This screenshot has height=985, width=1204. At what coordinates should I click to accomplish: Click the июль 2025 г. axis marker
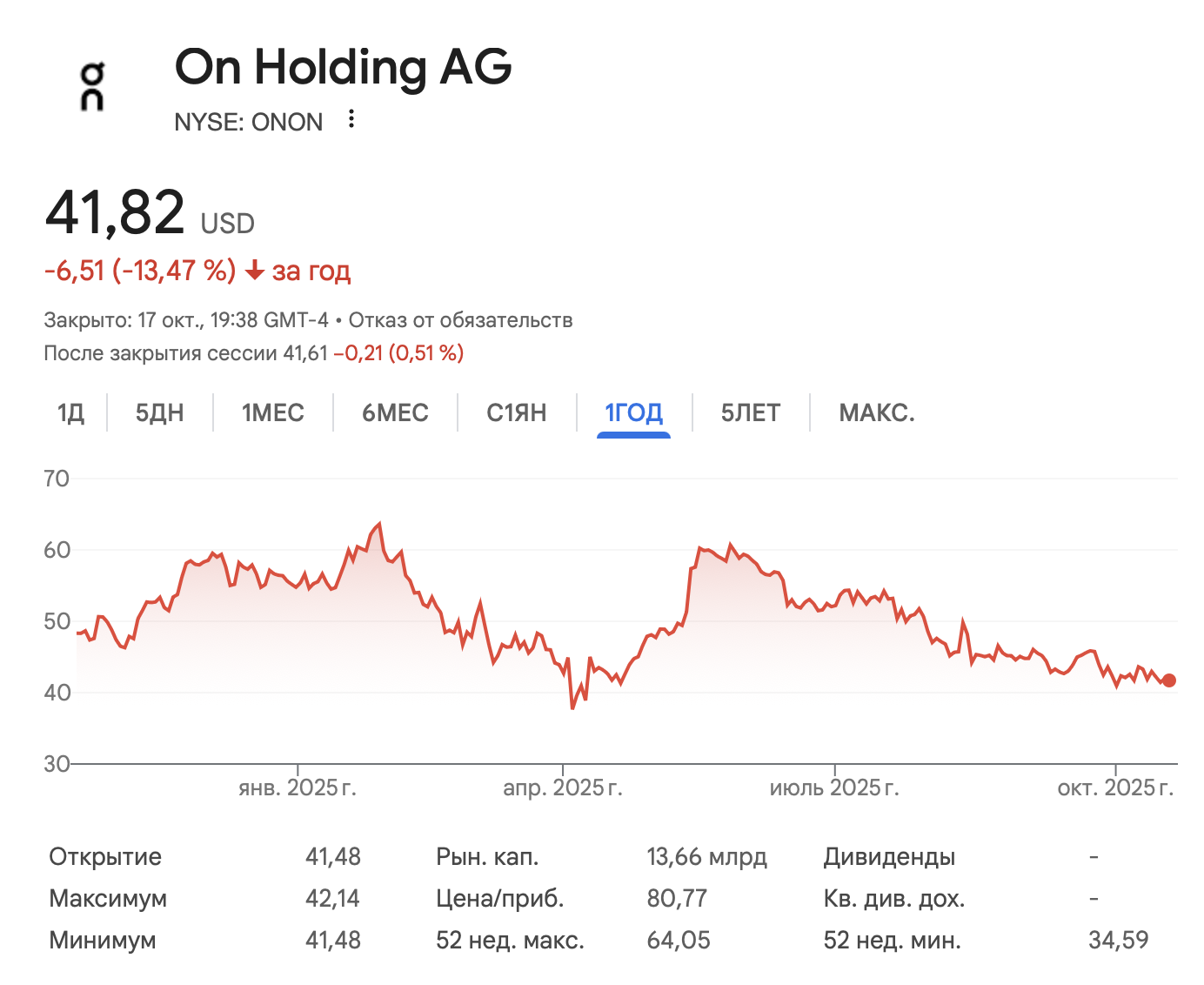(x=834, y=787)
